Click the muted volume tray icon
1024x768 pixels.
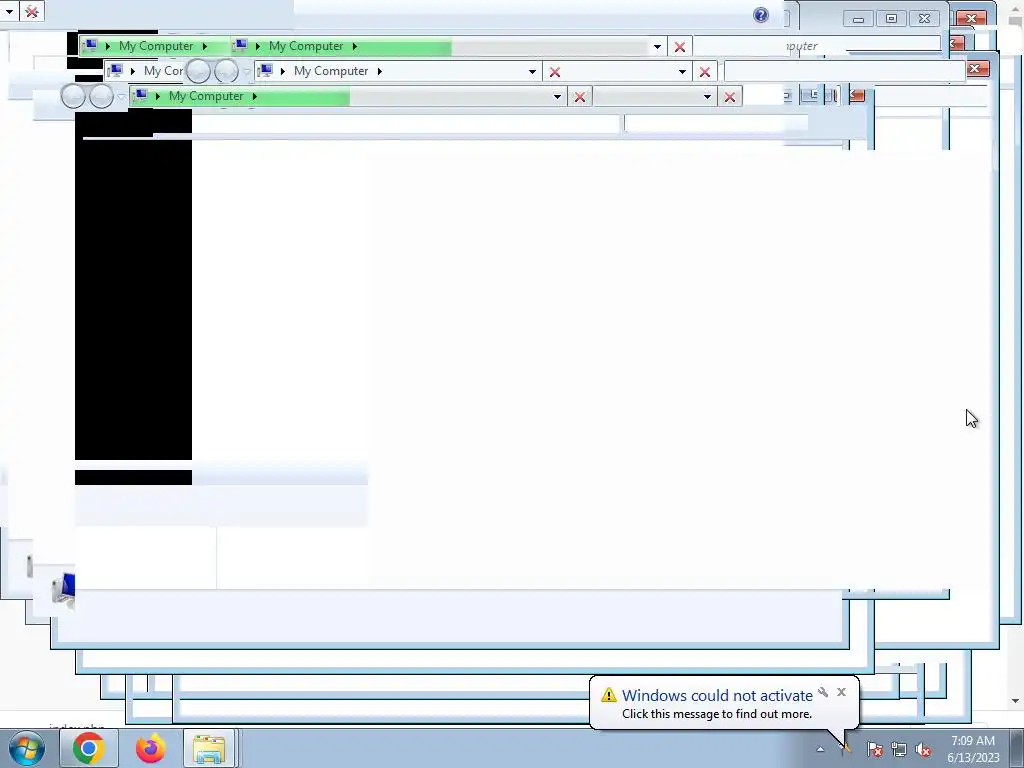923,749
